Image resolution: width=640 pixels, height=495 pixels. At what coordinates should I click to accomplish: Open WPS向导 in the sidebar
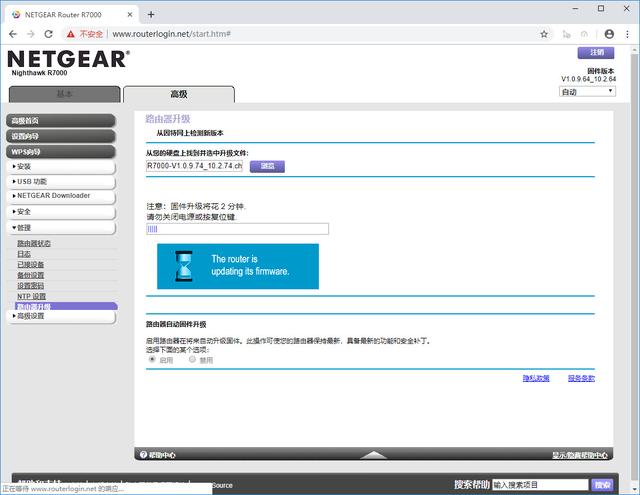pos(61,152)
